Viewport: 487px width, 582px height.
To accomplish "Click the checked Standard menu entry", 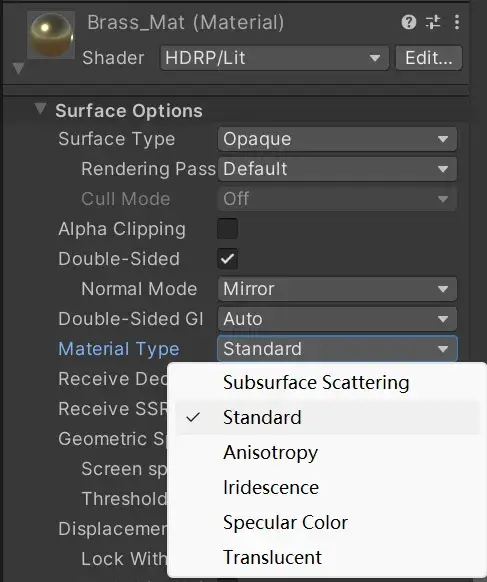I will point(327,418).
